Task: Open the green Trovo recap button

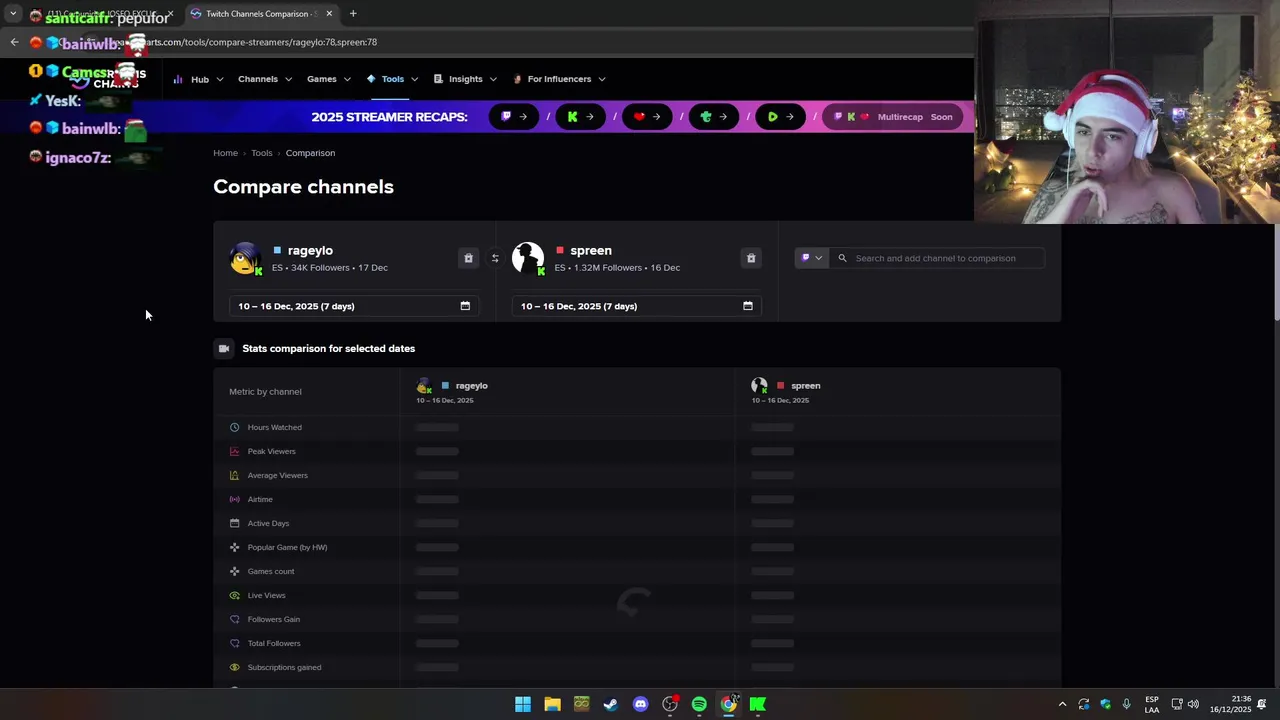Action: 714,117
